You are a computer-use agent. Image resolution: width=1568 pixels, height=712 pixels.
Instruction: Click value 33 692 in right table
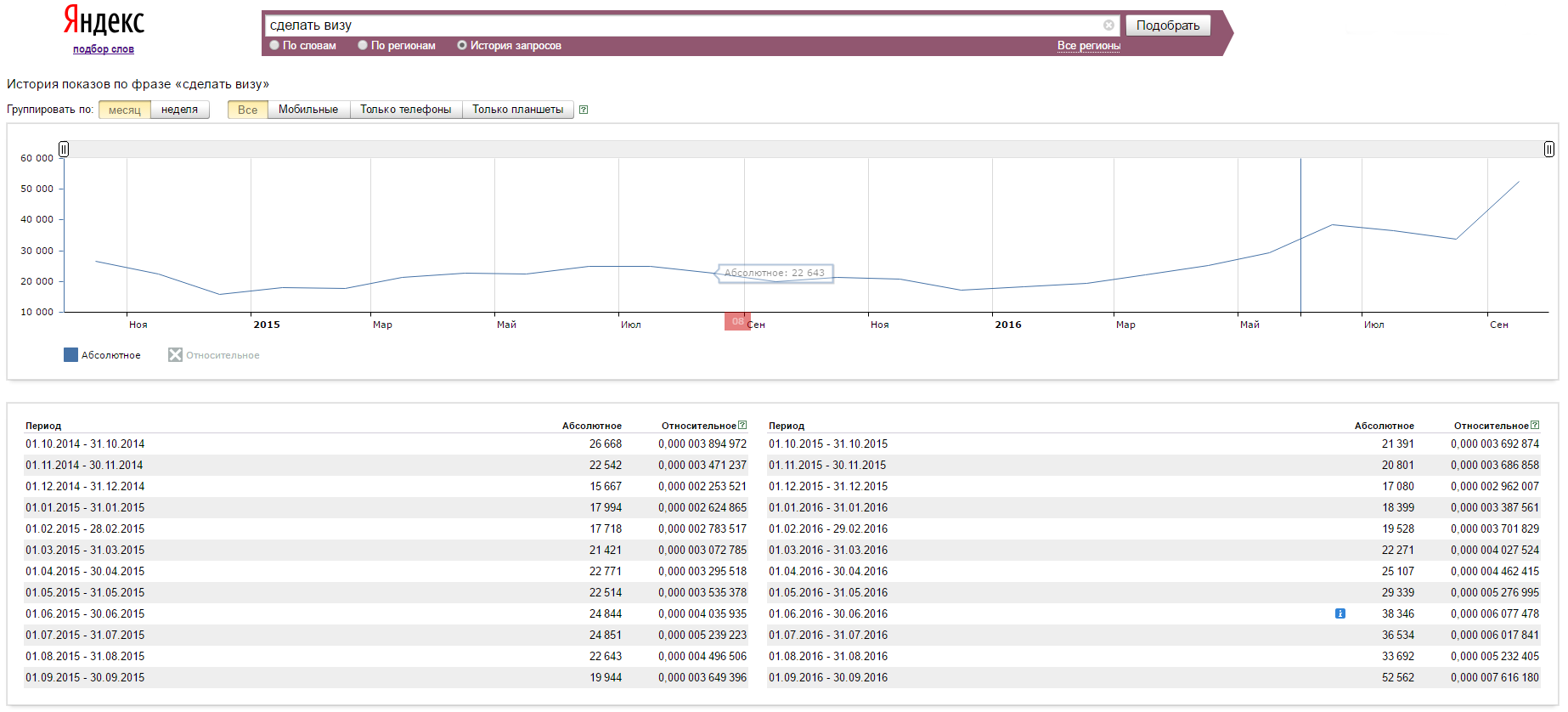(1398, 656)
